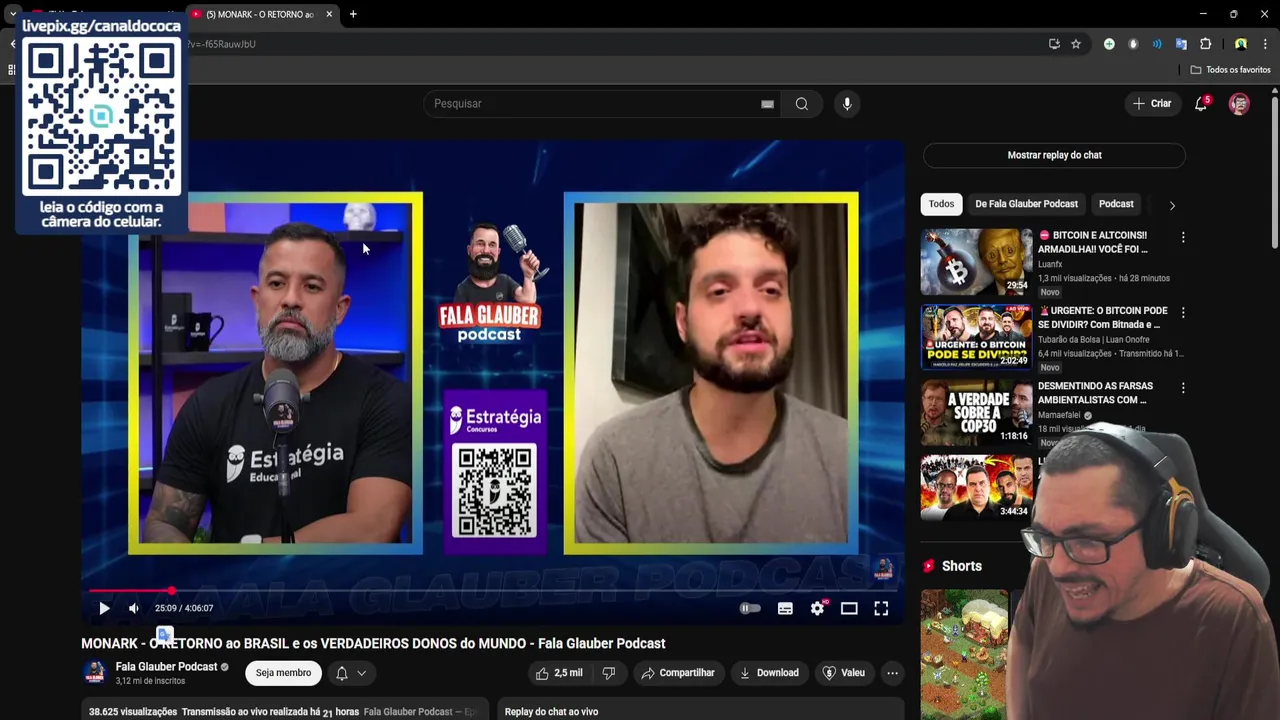Mute the video volume speaker icon
This screenshot has width=1280, height=720.
tap(134, 608)
